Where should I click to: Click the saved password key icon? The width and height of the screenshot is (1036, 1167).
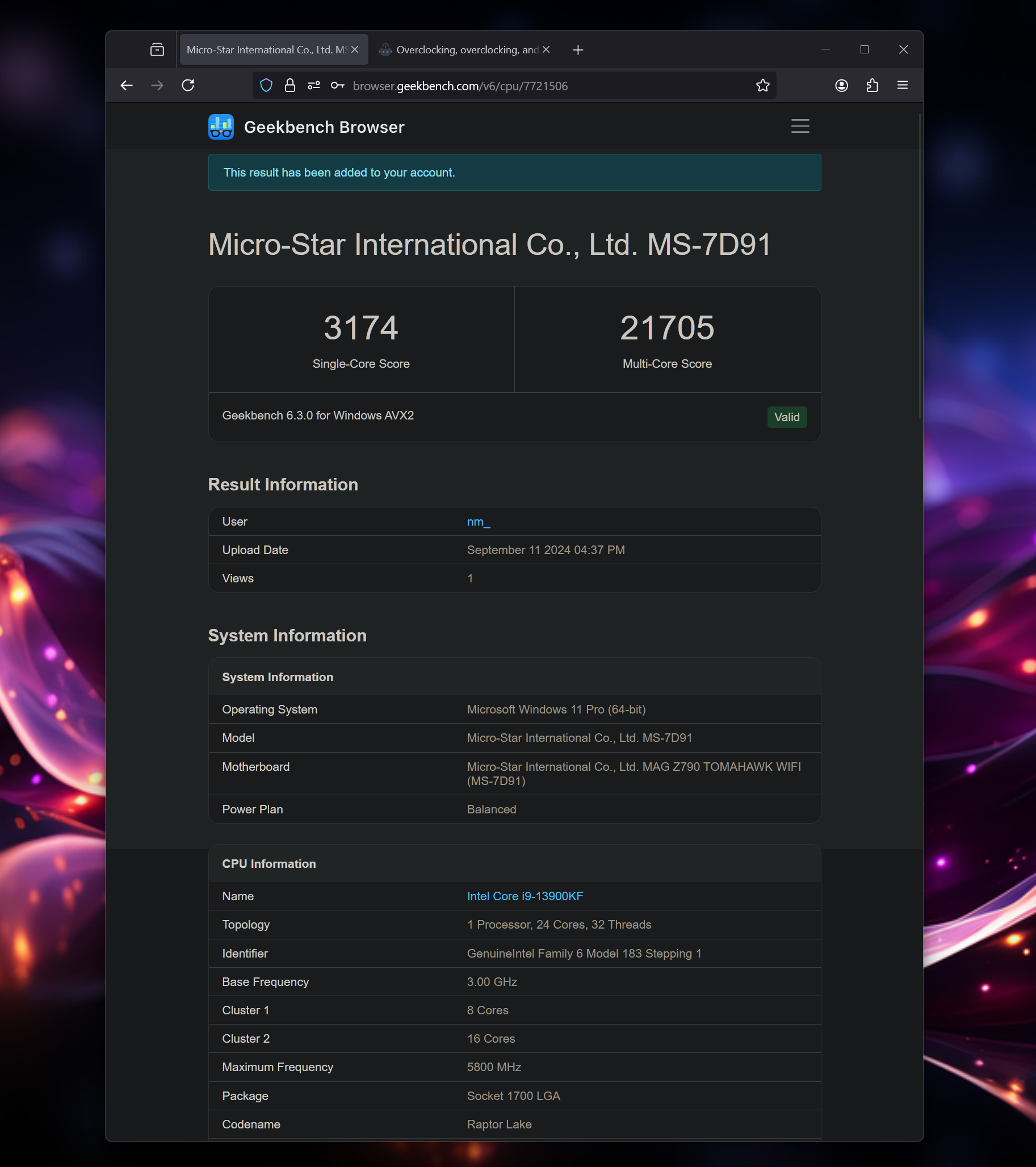click(338, 86)
